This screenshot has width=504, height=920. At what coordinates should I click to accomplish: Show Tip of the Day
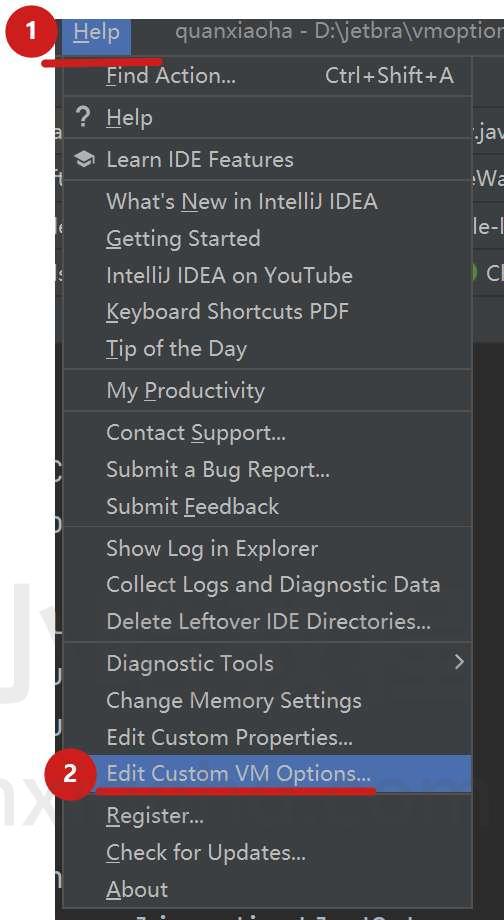(267, 349)
